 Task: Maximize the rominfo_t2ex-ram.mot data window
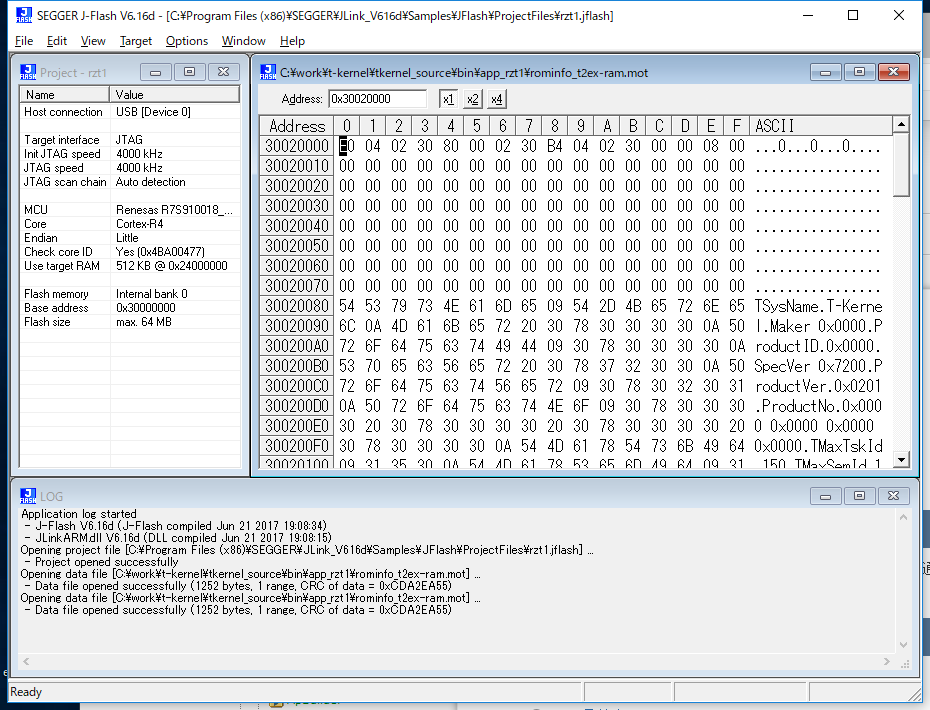859,72
